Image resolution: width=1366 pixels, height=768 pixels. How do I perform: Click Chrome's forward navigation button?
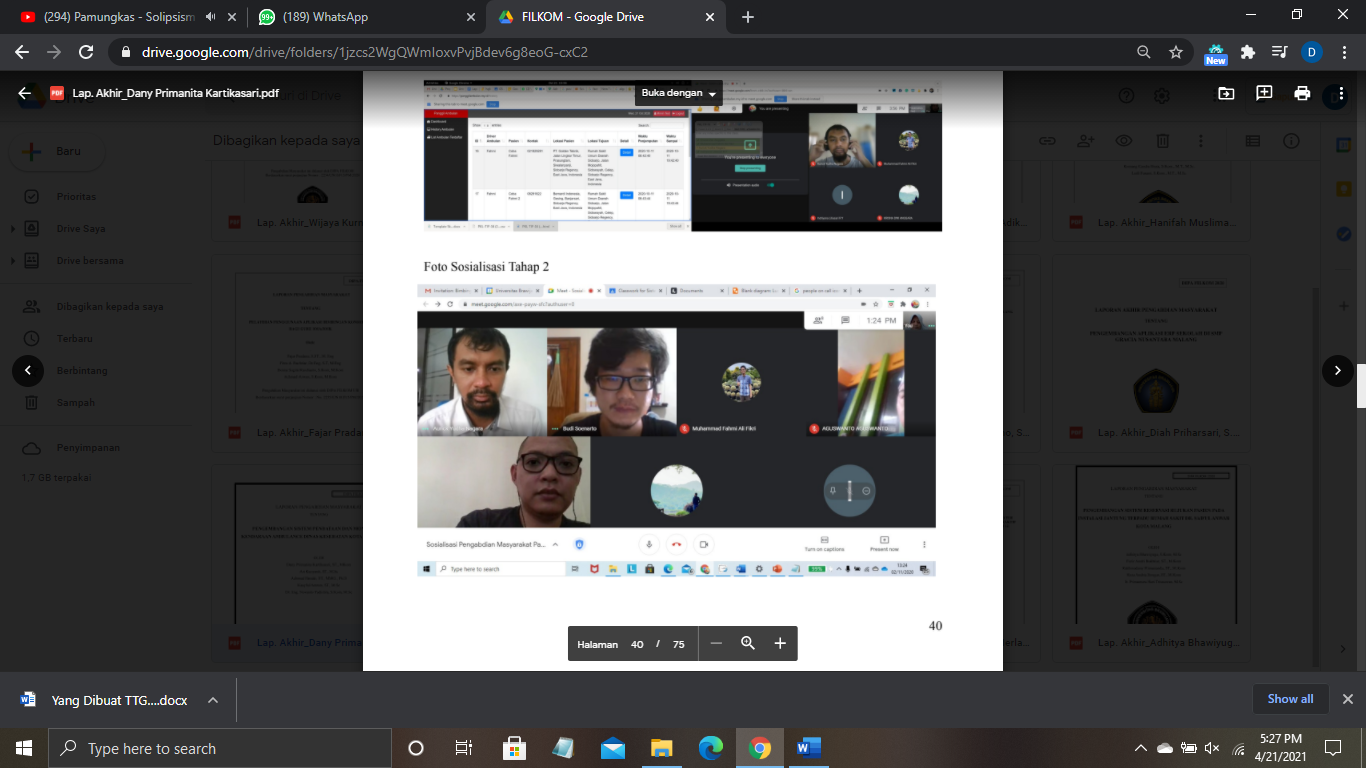pos(54,52)
